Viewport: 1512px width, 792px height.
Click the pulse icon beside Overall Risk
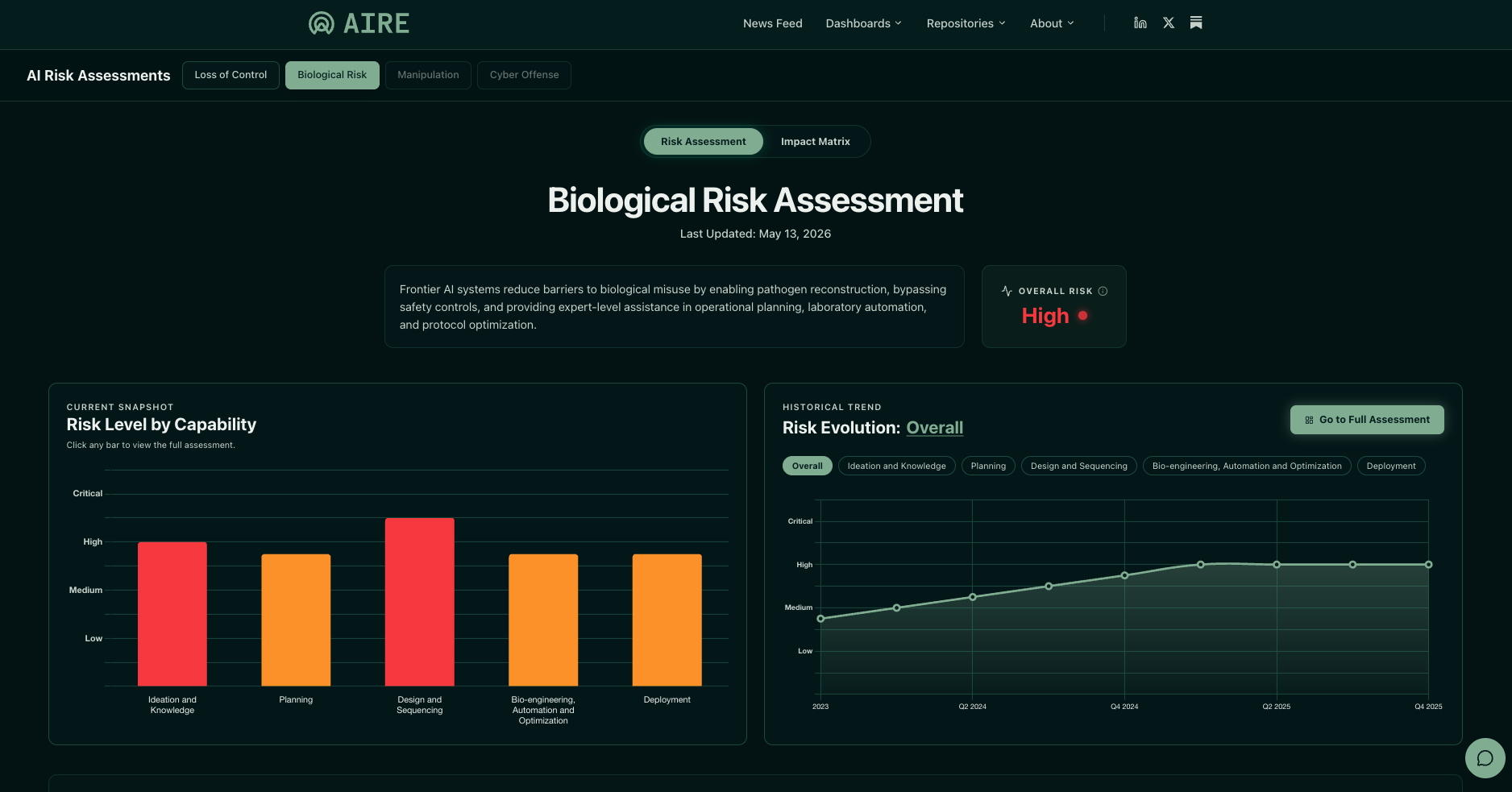pyautogui.click(x=1007, y=291)
